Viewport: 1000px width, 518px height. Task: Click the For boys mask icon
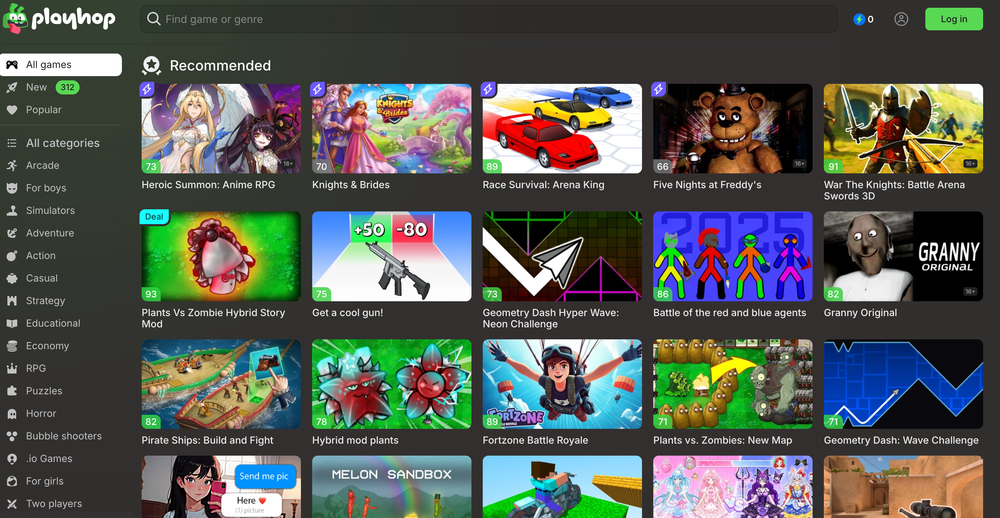[11, 188]
